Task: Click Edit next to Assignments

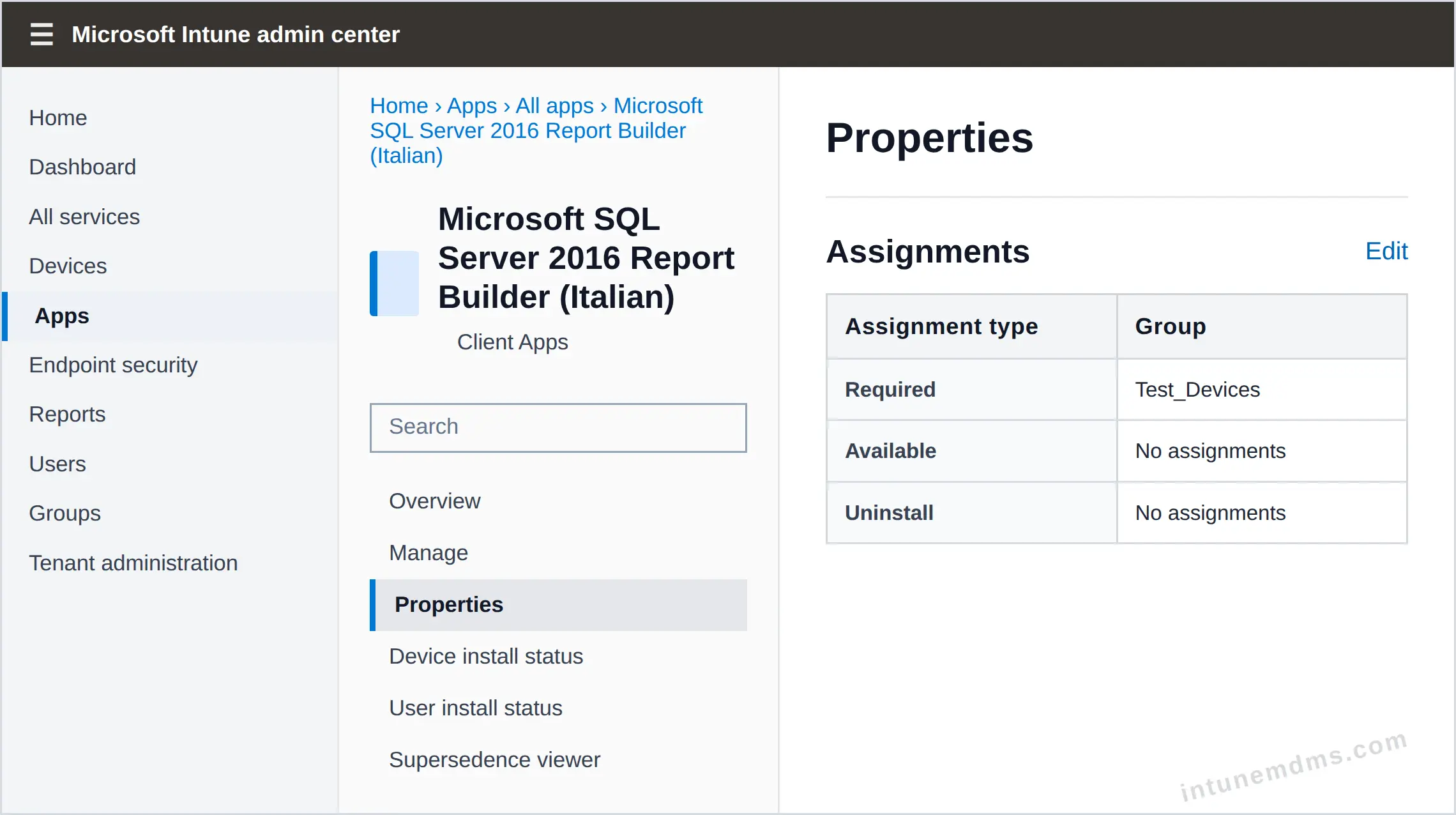Action: pyautogui.click(x=1386, y=251)
